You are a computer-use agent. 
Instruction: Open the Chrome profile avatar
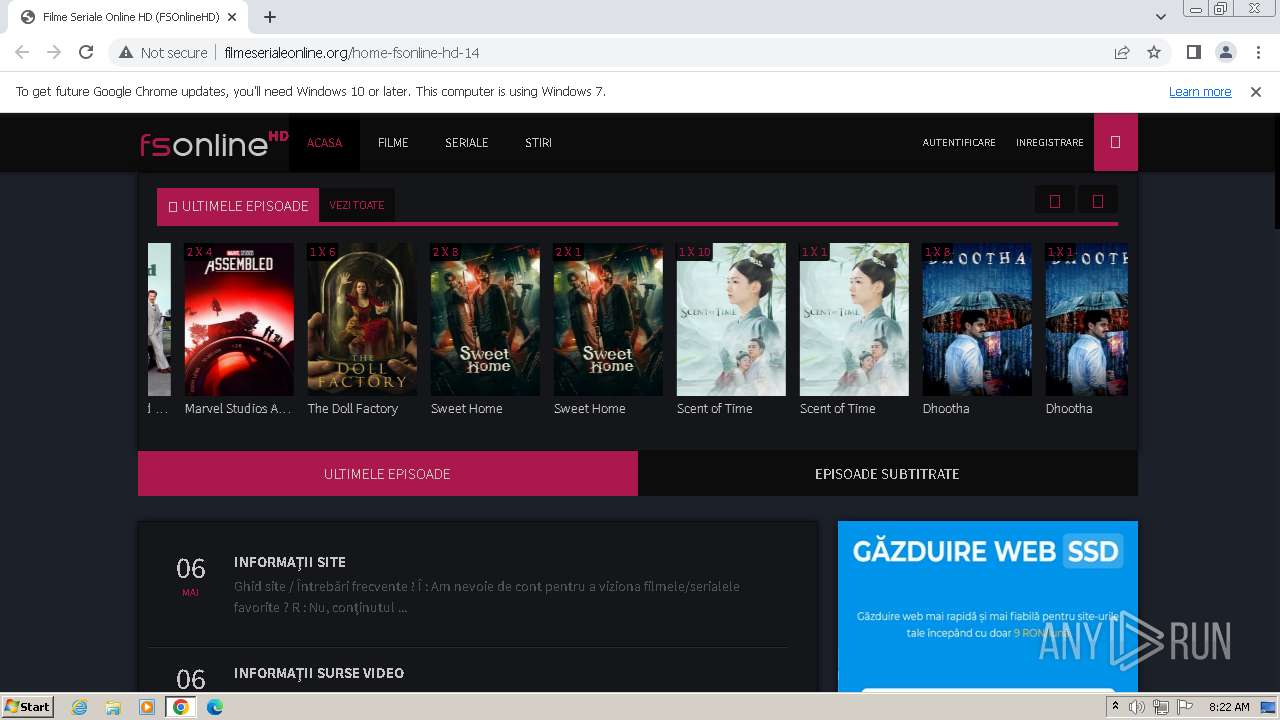(x=1225, y=52)
